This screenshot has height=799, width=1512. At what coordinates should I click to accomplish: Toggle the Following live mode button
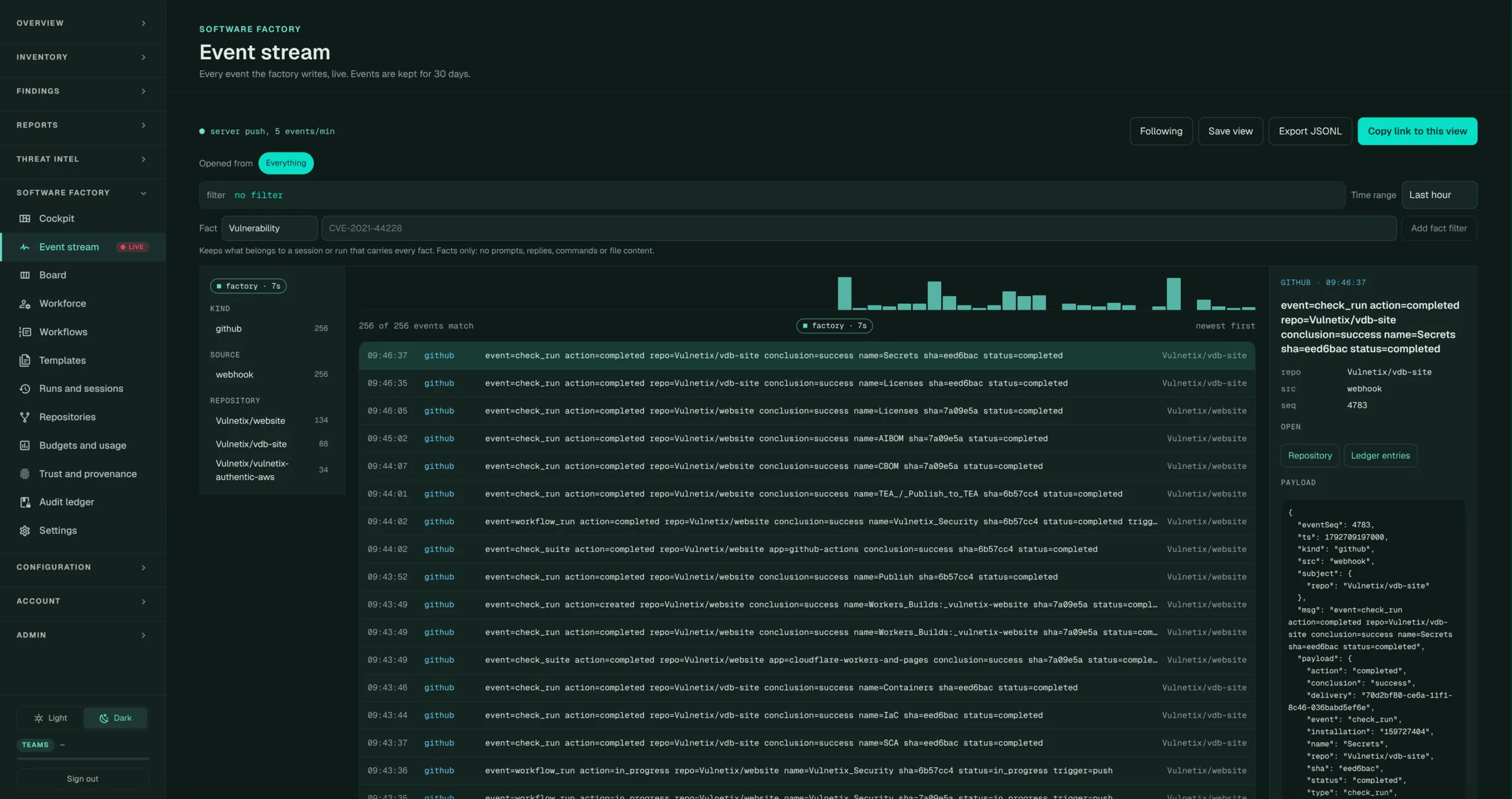[x=1160, y=131]
